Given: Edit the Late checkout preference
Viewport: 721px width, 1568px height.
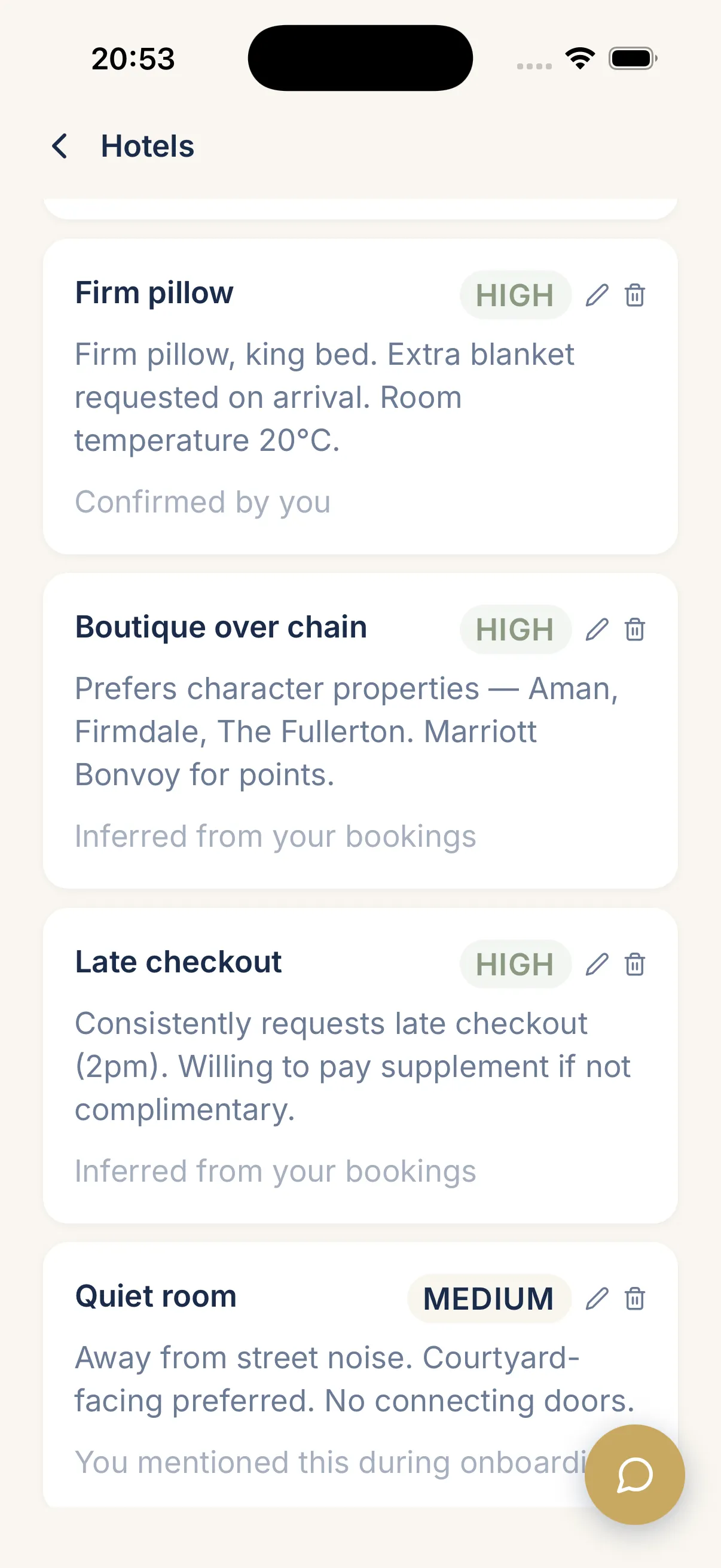Looking at the screenshot, I should [597, 964].
